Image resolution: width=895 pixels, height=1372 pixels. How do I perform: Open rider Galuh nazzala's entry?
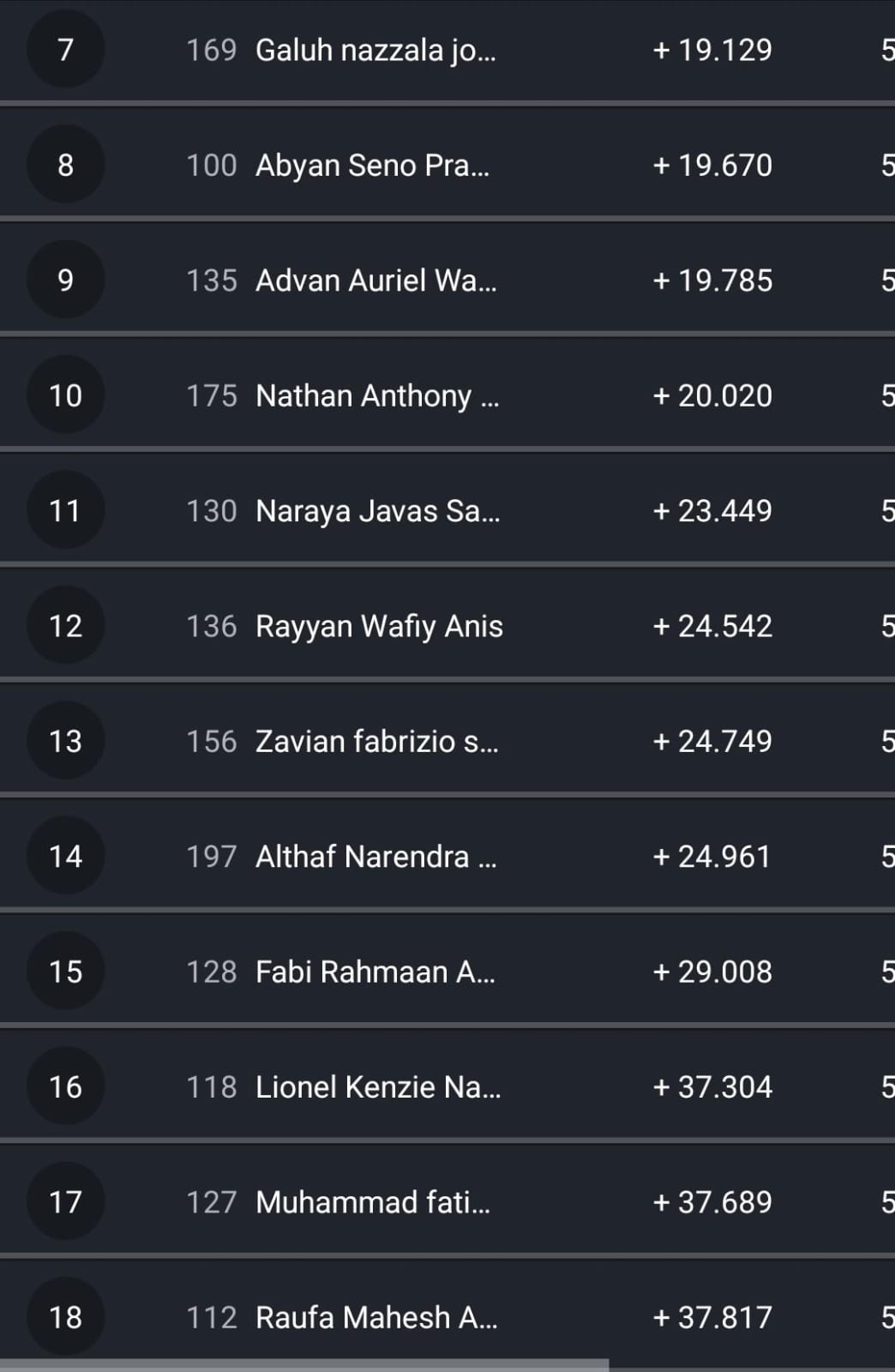tap(375, 51)
